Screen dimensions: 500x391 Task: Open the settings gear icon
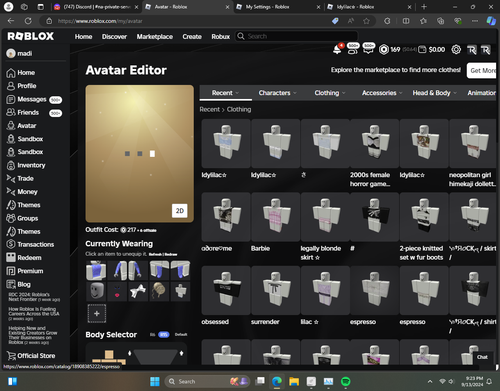click(456, 50)
